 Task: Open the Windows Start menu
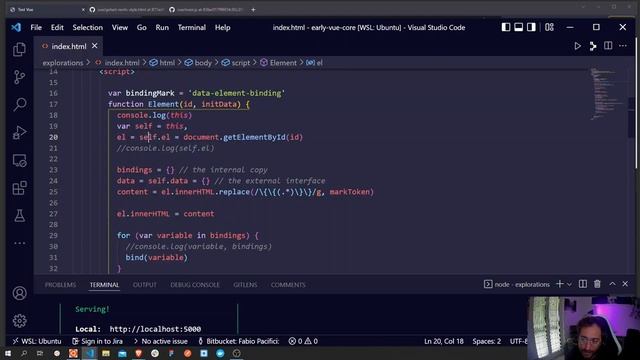(x=8, y=353)
